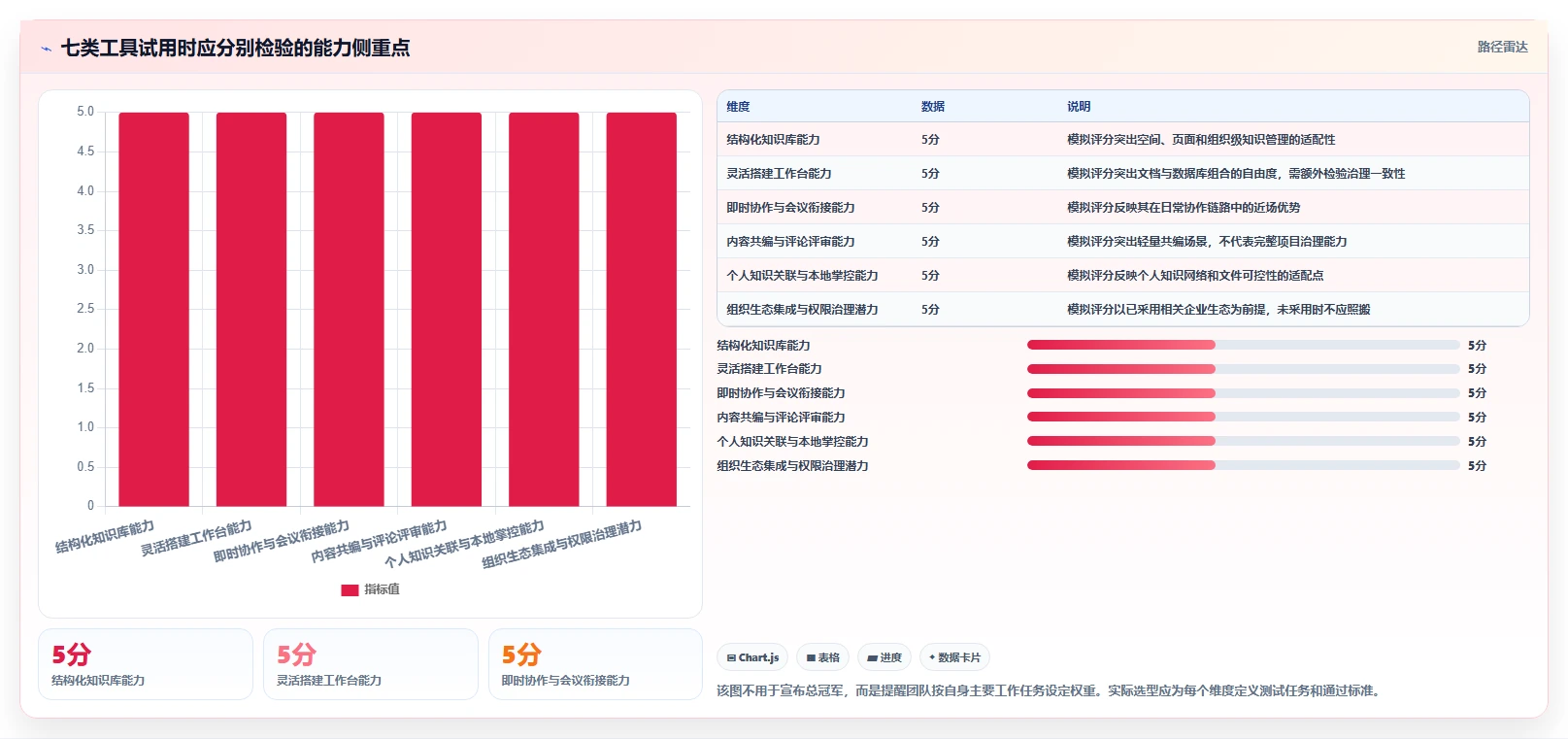Select the 数据卡片 chip
Screen dimensions: 1568x739
pyautogui.click(x=954, y=657)
